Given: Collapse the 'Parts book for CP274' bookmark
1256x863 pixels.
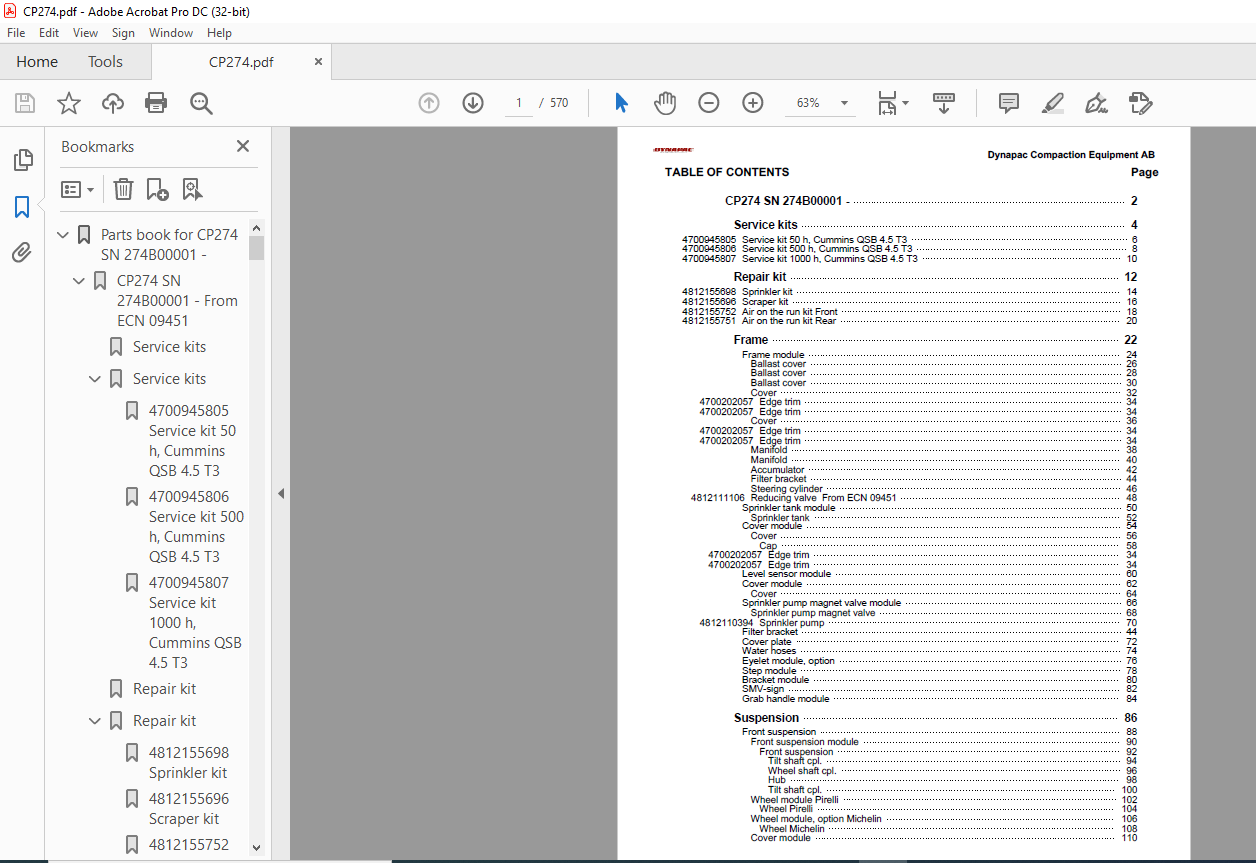Looking at the screenshot, I should tap(63, 235).
